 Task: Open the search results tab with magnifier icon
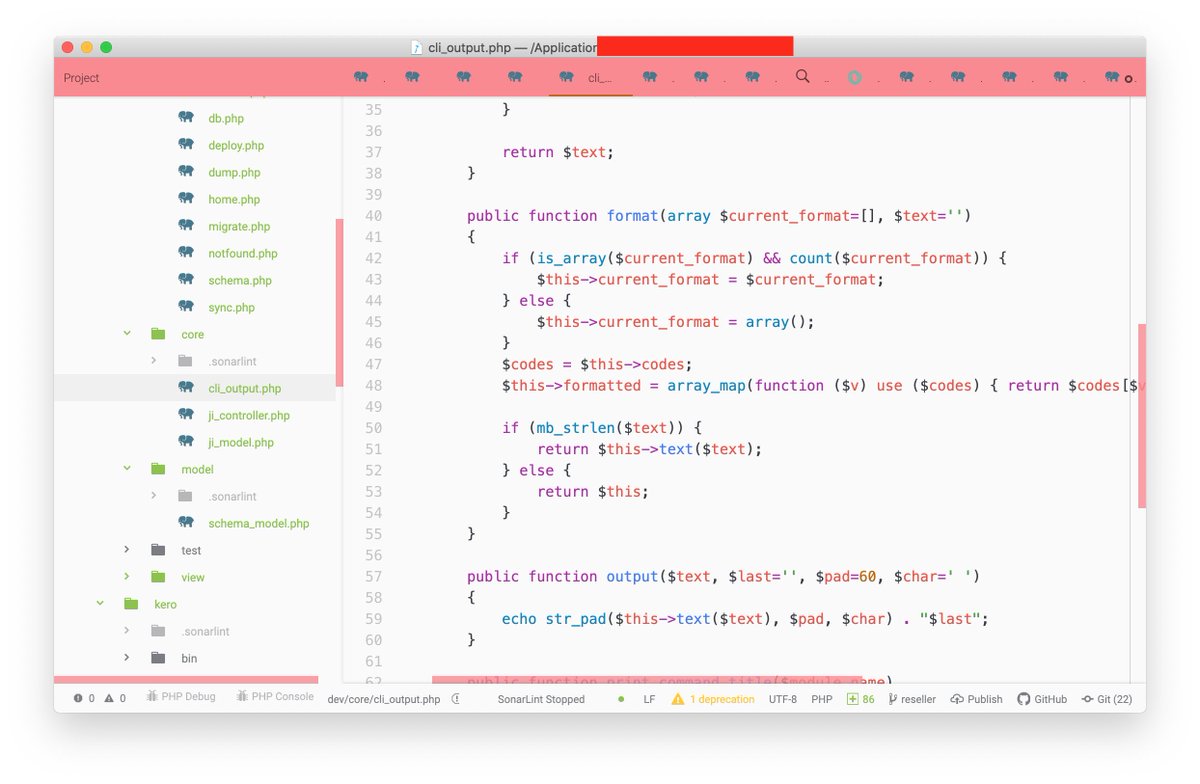coord(802,76)
